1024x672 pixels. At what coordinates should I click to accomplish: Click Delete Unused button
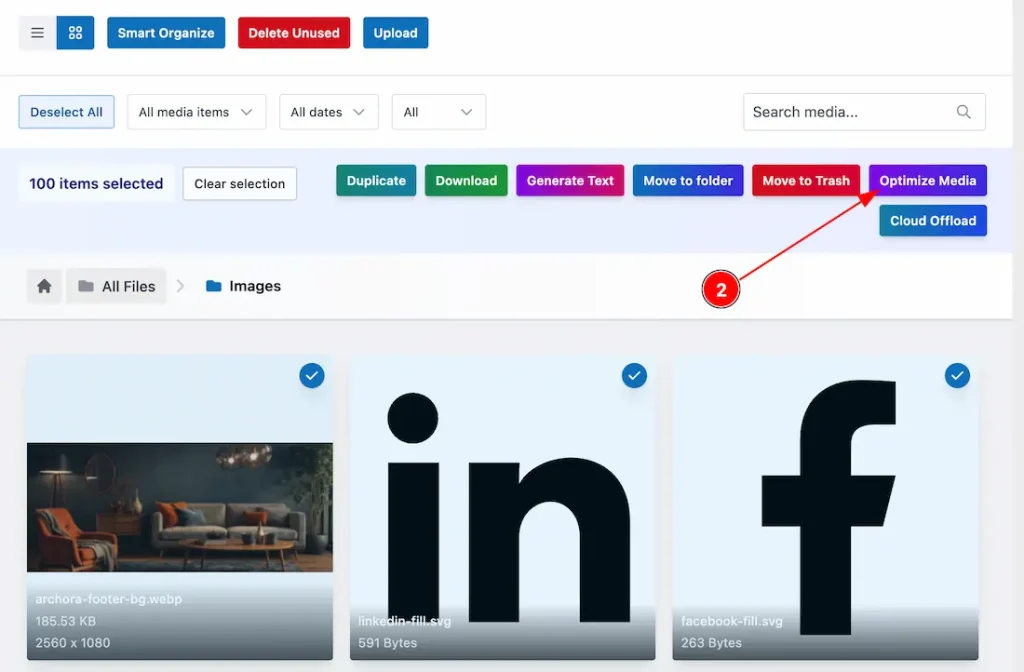(x=294, y=33)
